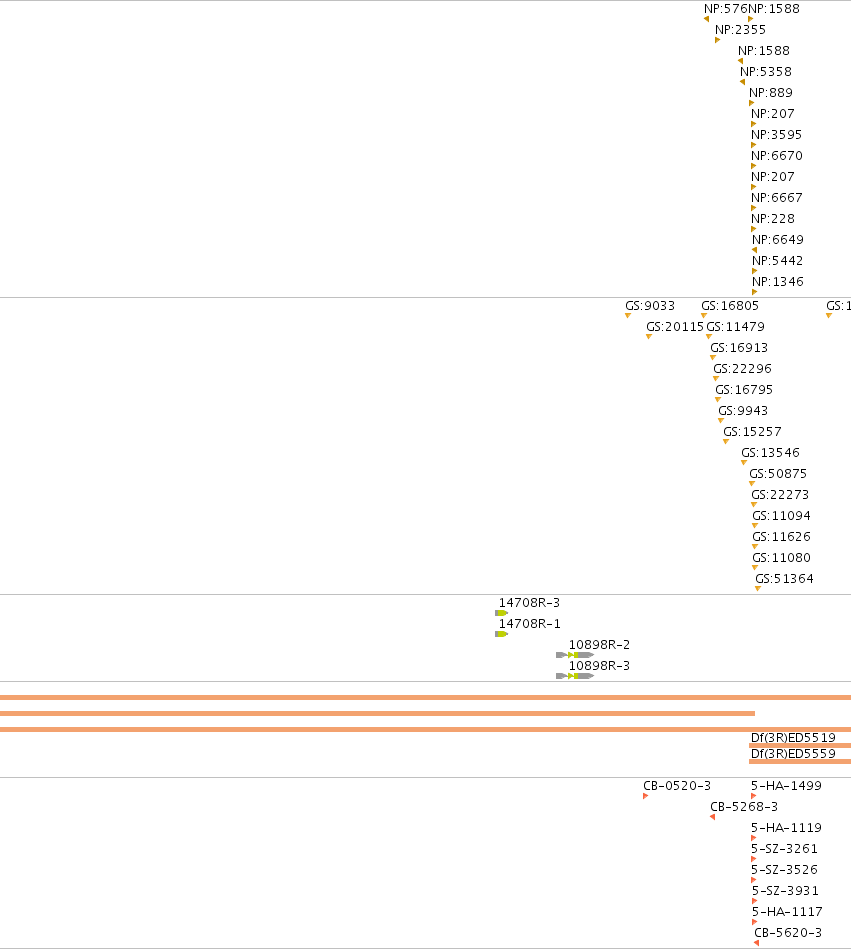Select the GS:51364 insertion triangle
The image size is (851, 949).
pyautogui.click(x=758, y=589)
